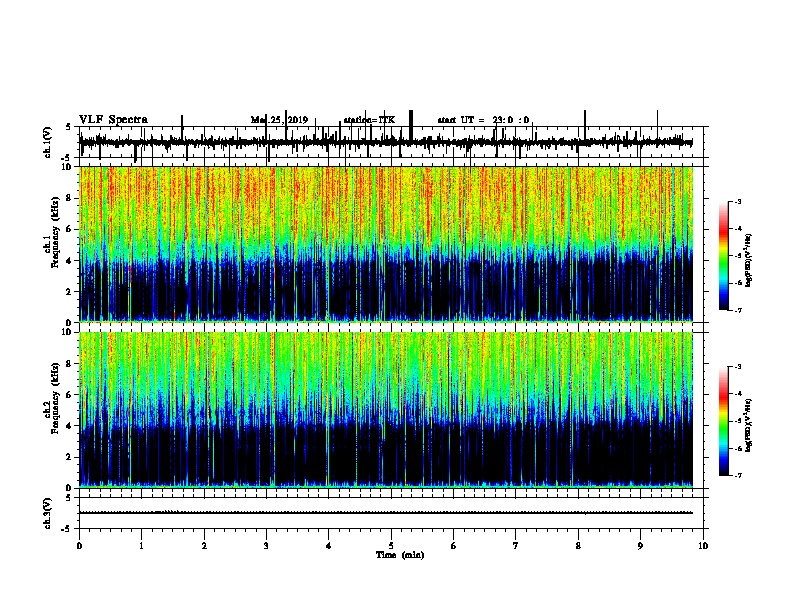Click the ch.2 spectrogram color bar
Image resolution: width=792 pixels, height=612 pixels.
click(723, 421)
